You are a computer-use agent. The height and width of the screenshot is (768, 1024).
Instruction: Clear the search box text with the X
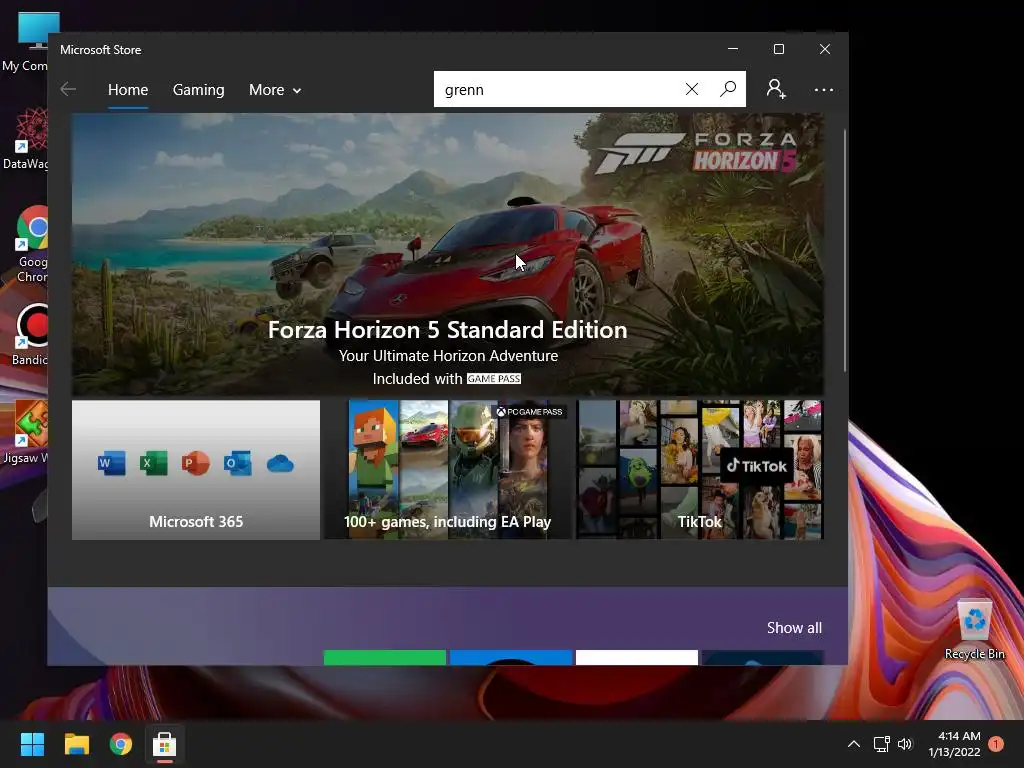[692, 89]
